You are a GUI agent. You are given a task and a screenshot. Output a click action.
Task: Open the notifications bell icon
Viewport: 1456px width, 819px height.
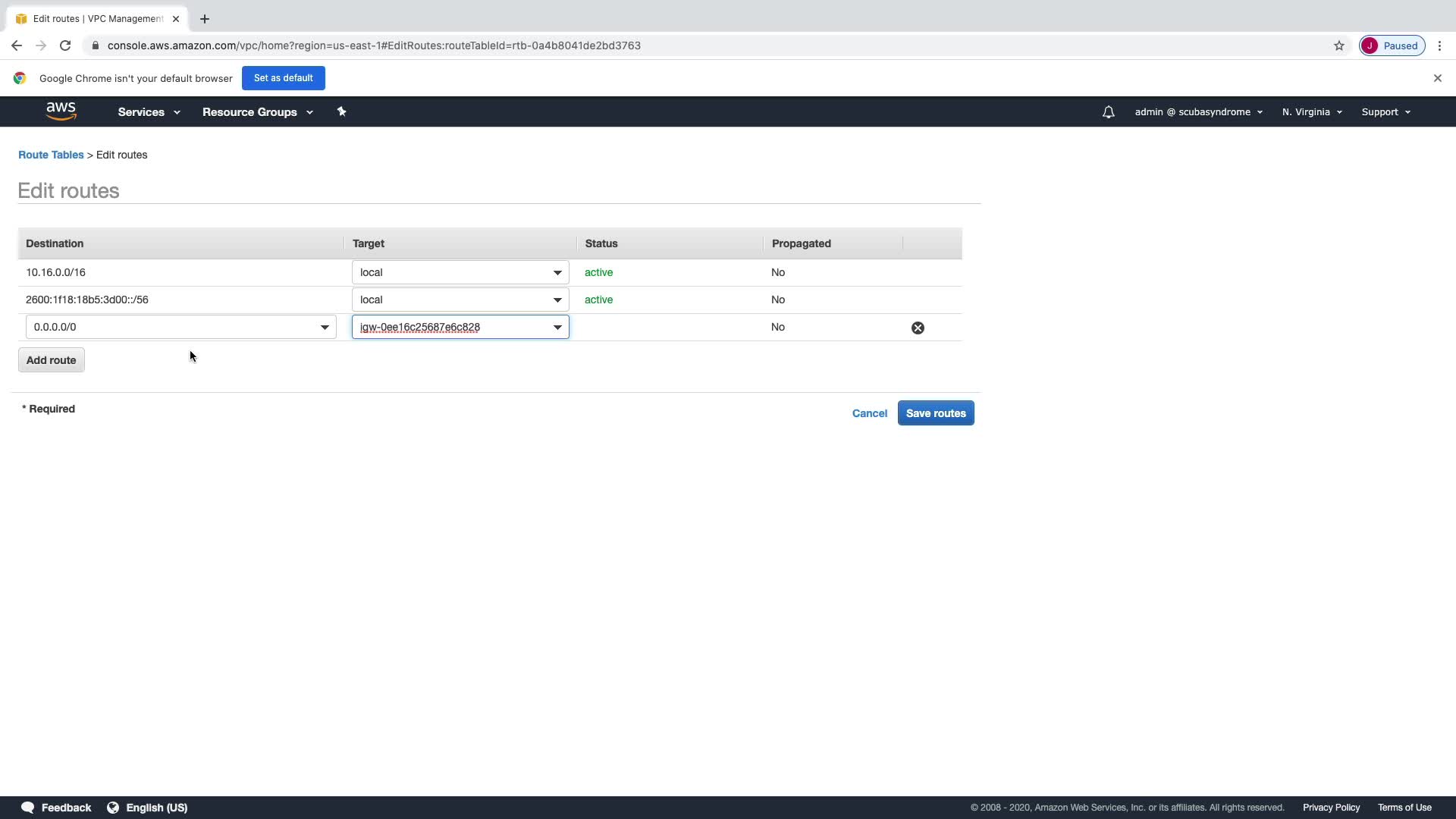coord(1108,112)
